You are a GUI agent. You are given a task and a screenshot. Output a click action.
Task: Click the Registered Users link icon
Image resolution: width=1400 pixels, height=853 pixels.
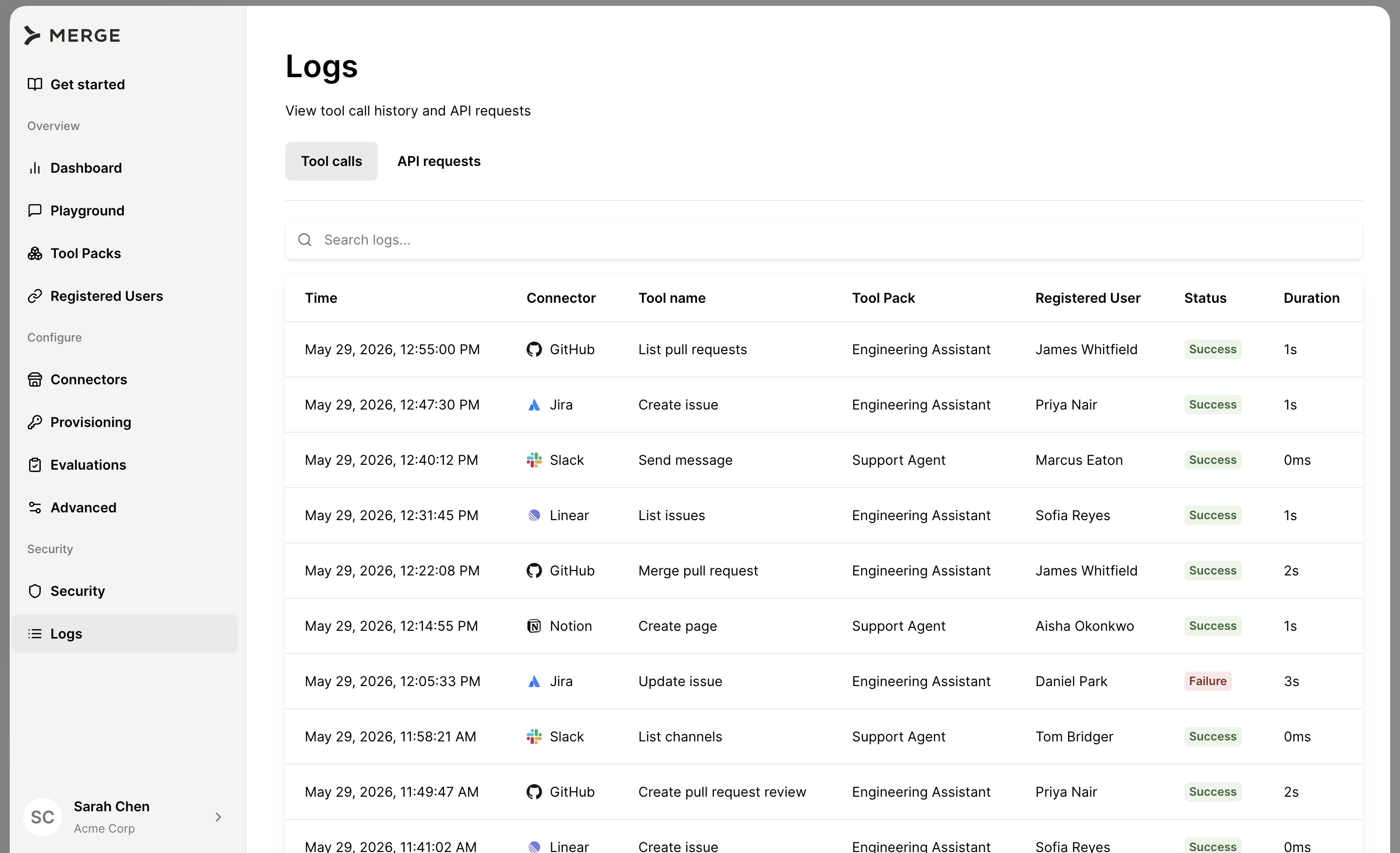click(34, 295)
